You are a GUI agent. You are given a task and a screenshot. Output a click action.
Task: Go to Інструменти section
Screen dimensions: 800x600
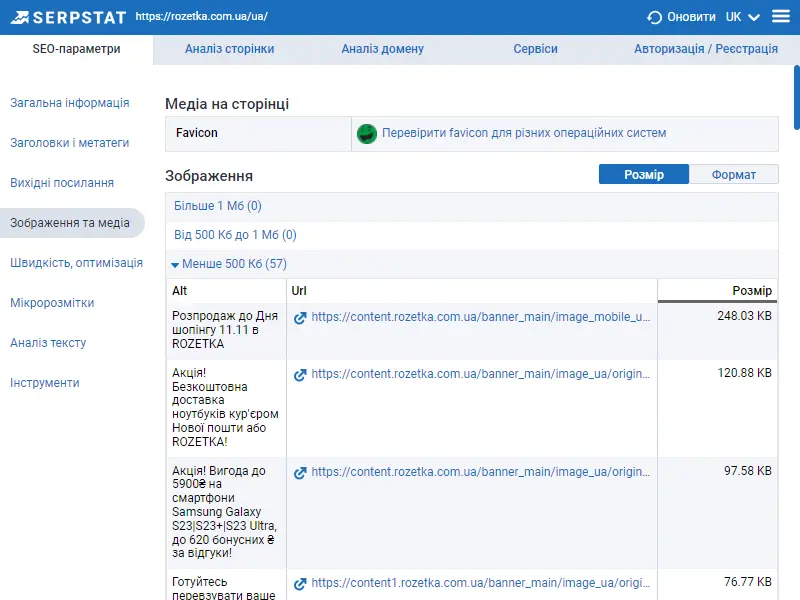pos(45,383)
